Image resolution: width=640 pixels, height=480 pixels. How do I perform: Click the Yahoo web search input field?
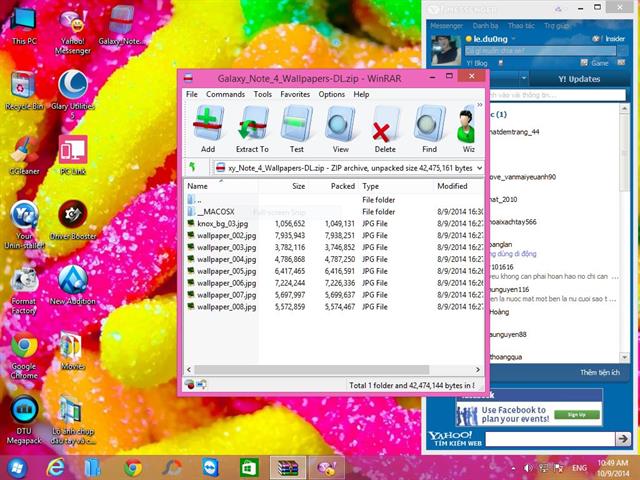(x=550, y=439)
